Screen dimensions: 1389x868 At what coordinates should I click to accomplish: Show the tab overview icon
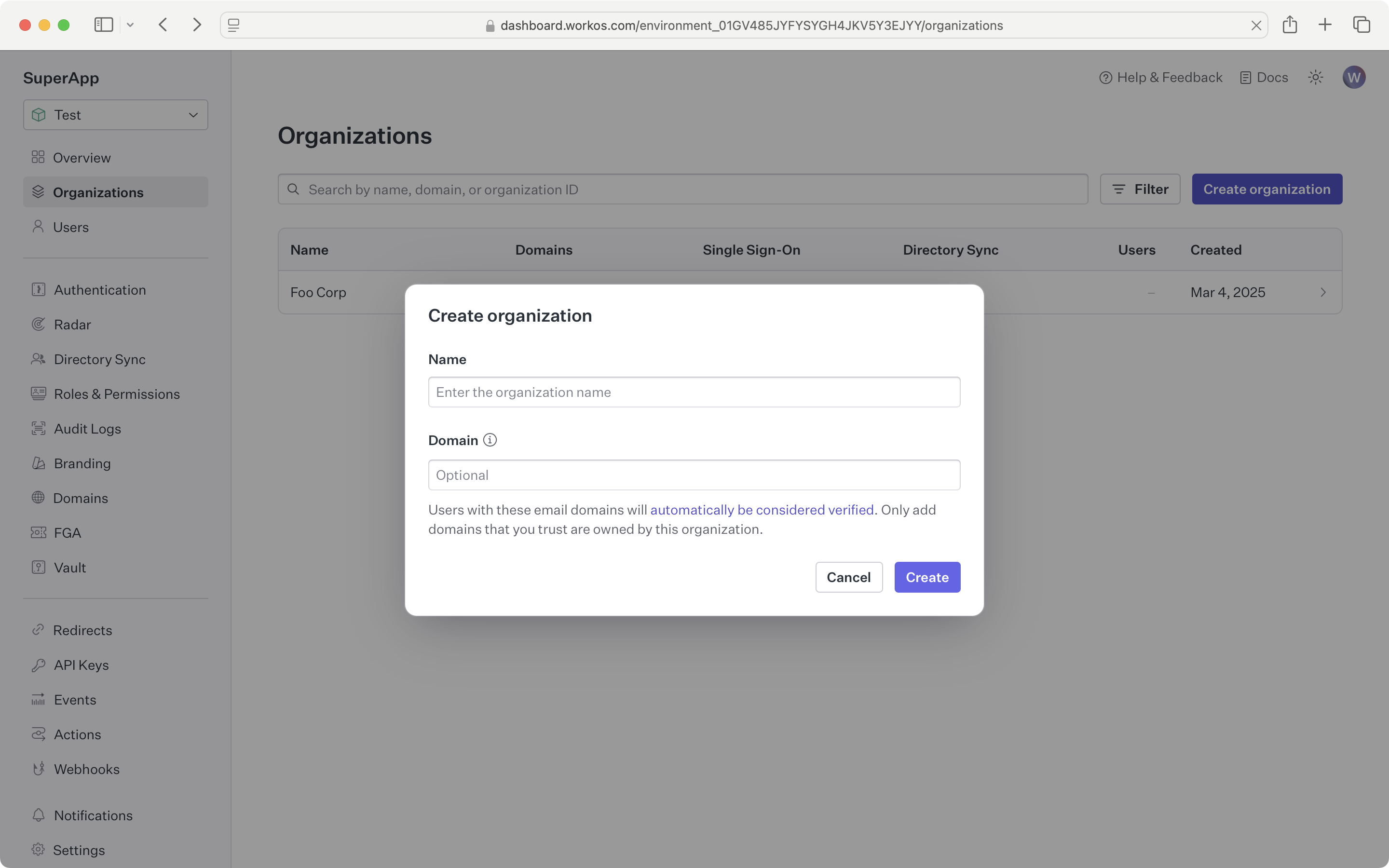[x=1362, y=25]
